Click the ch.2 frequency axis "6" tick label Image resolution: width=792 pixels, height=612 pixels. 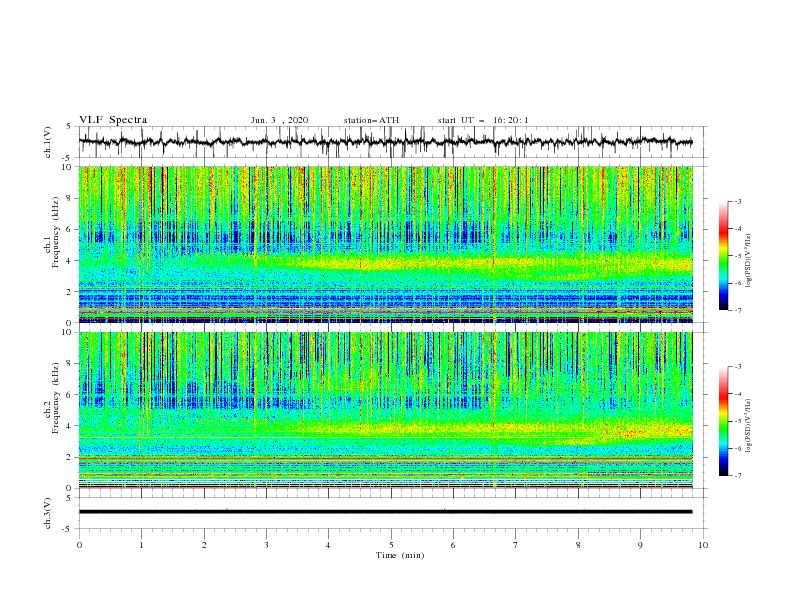[x=70, y=395]
